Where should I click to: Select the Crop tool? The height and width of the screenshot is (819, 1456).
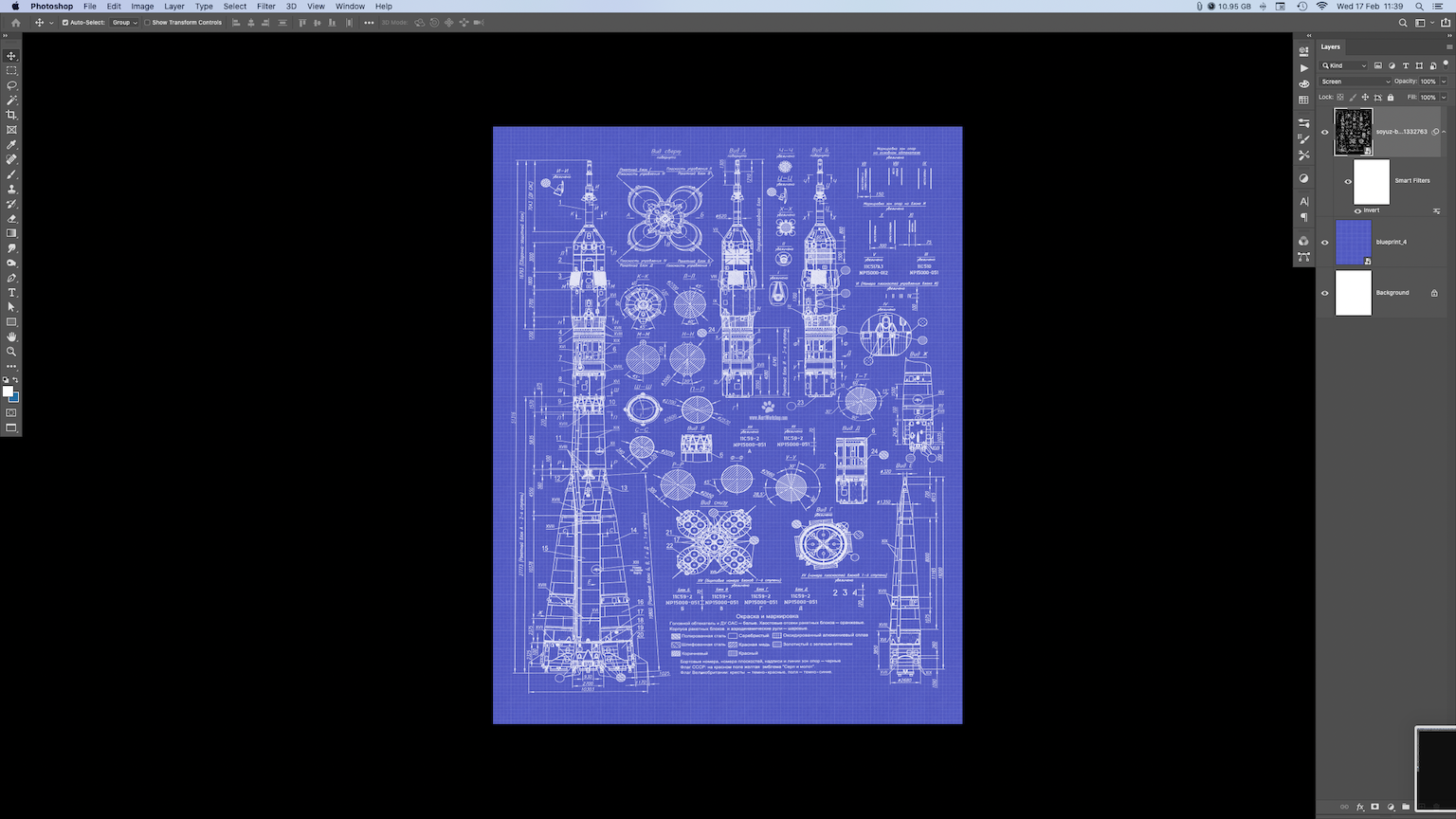[x=11, y=115]
